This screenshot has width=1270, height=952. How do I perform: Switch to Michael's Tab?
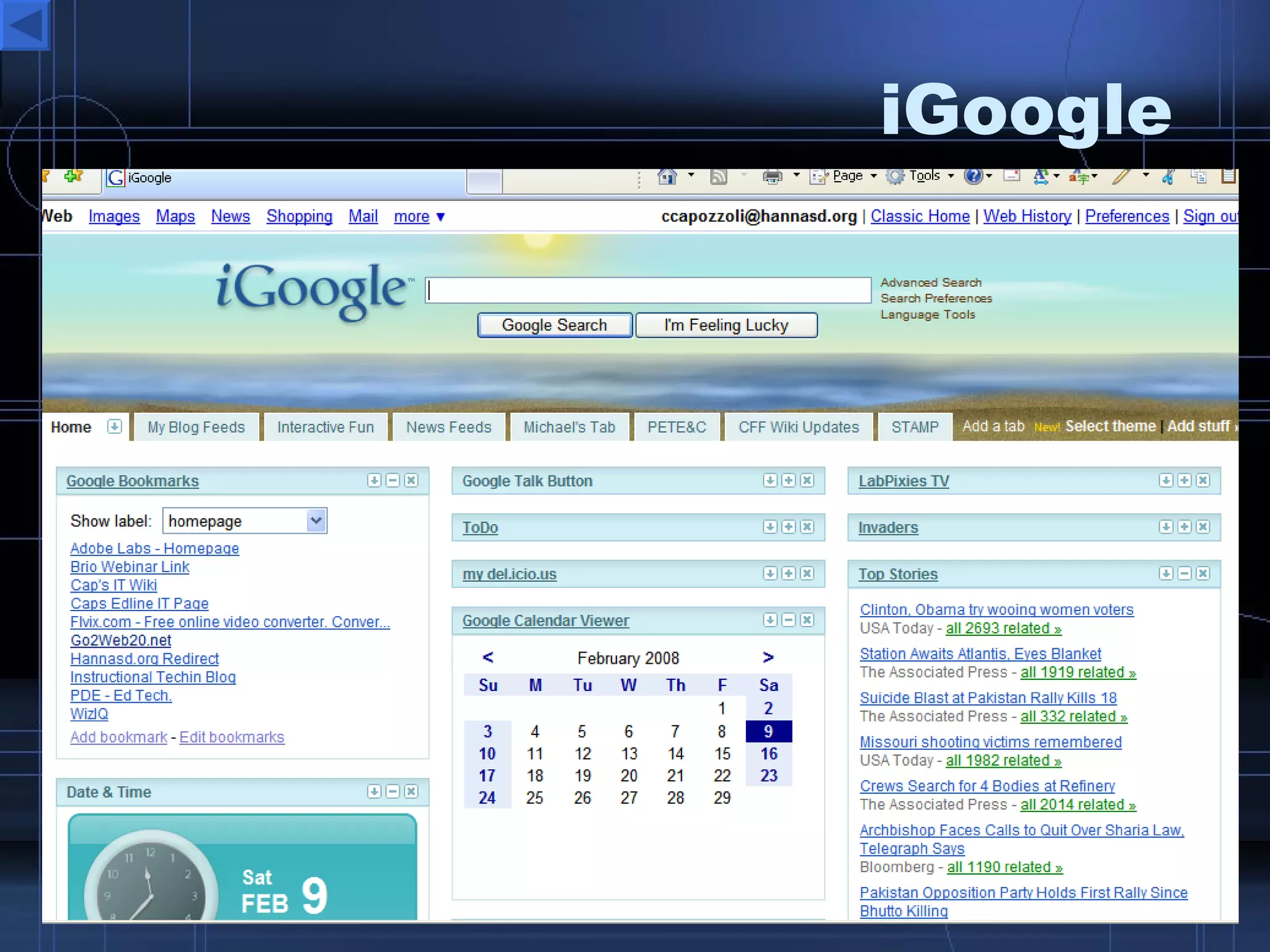click(x=569, y=427)
